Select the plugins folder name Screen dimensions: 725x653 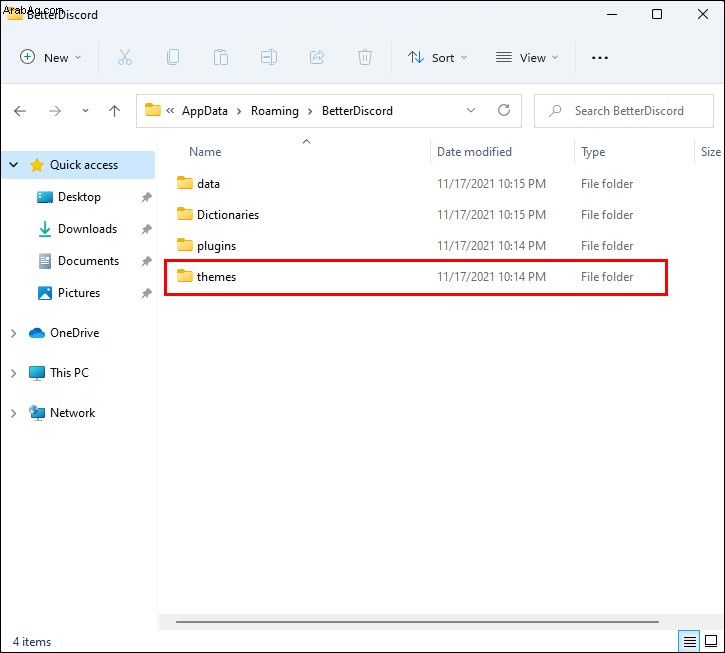tap(216, 246)
